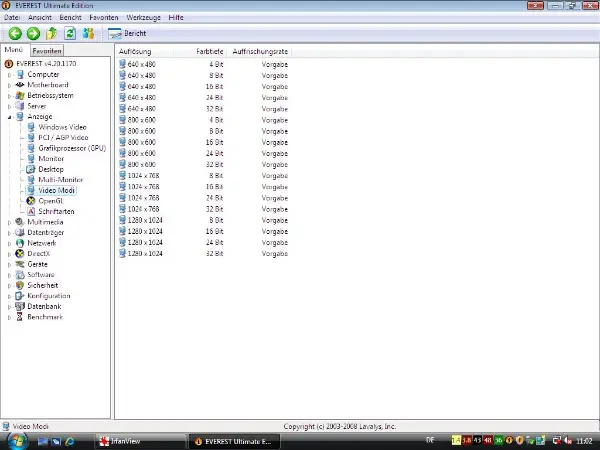Select OpenGL in the Anzeige tree
Viewport: 600px width, 450px height.
click(x=50, y=200)
